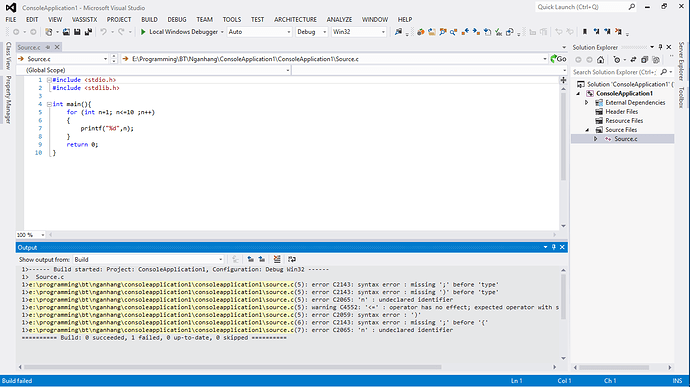Click the Solution Explorer Home icon
Image resolution: width=690 pixels, height=387 pixels.
point(601,60)
